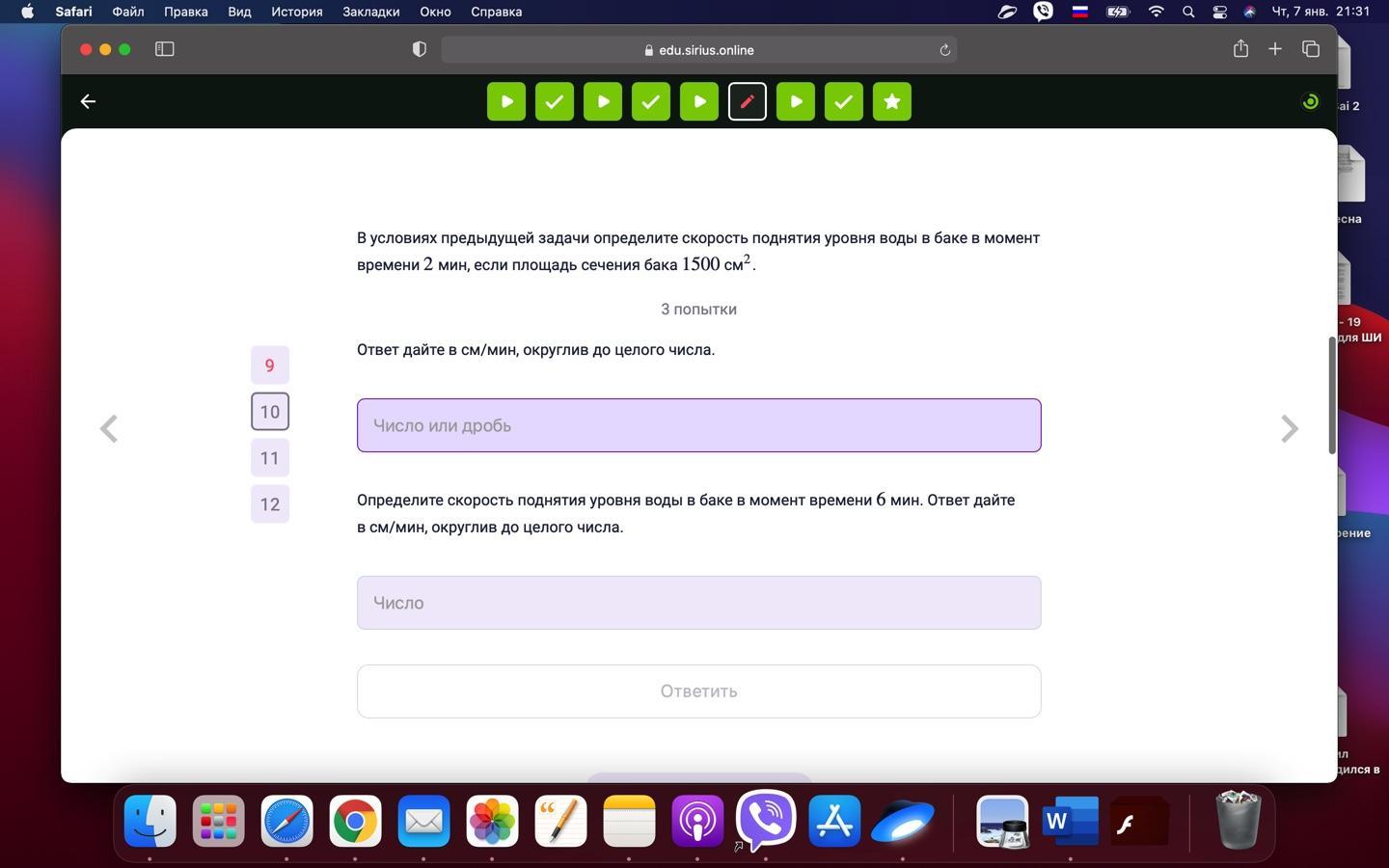
Task: Go to next task with right chevron
Action: pyautogui.click(x=1289, y=428)
